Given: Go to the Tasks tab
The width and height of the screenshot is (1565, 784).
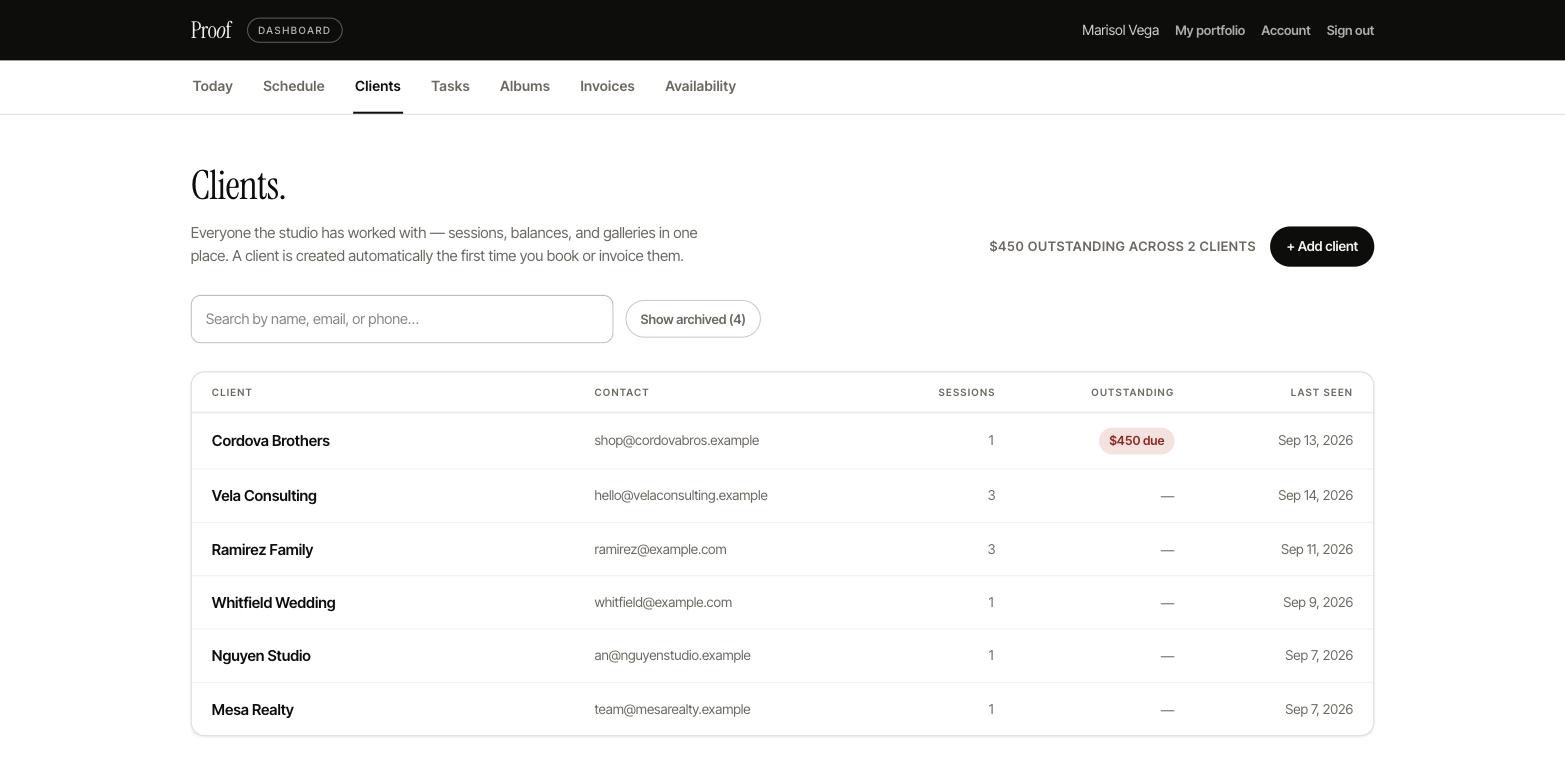Looking at the screenshot, I should coord(450,86).
